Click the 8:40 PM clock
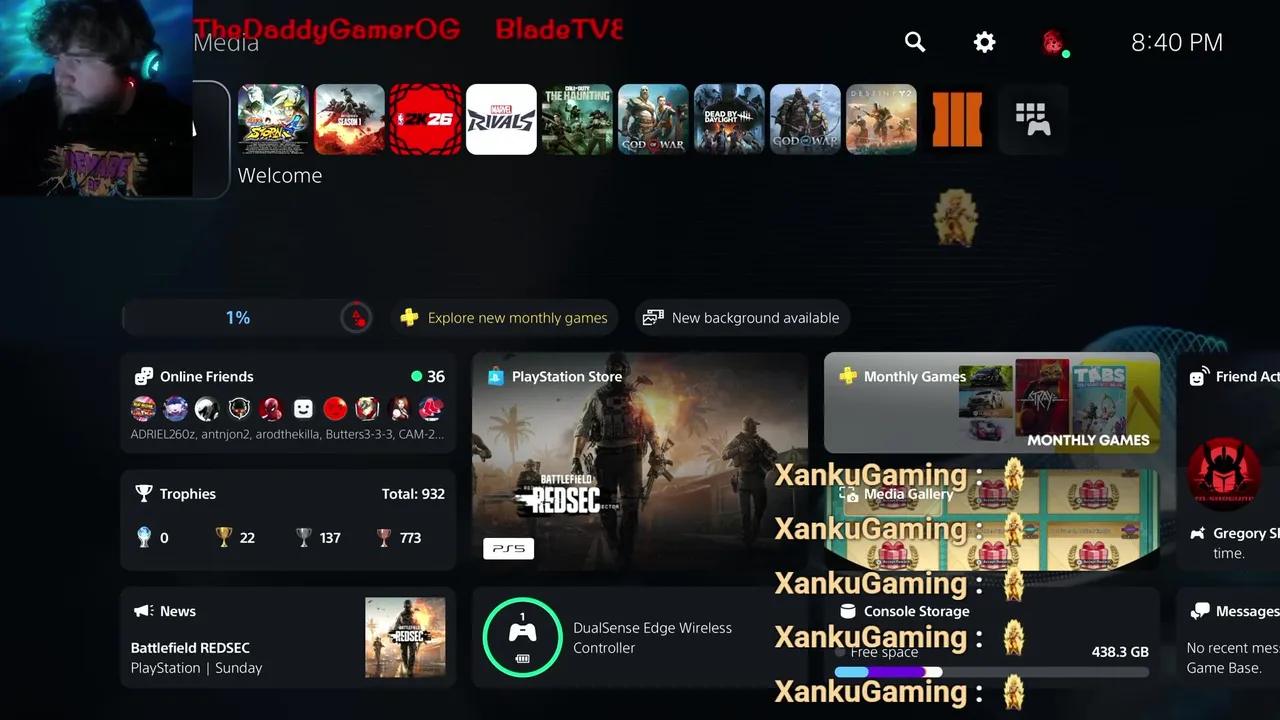 (1176, 42)
